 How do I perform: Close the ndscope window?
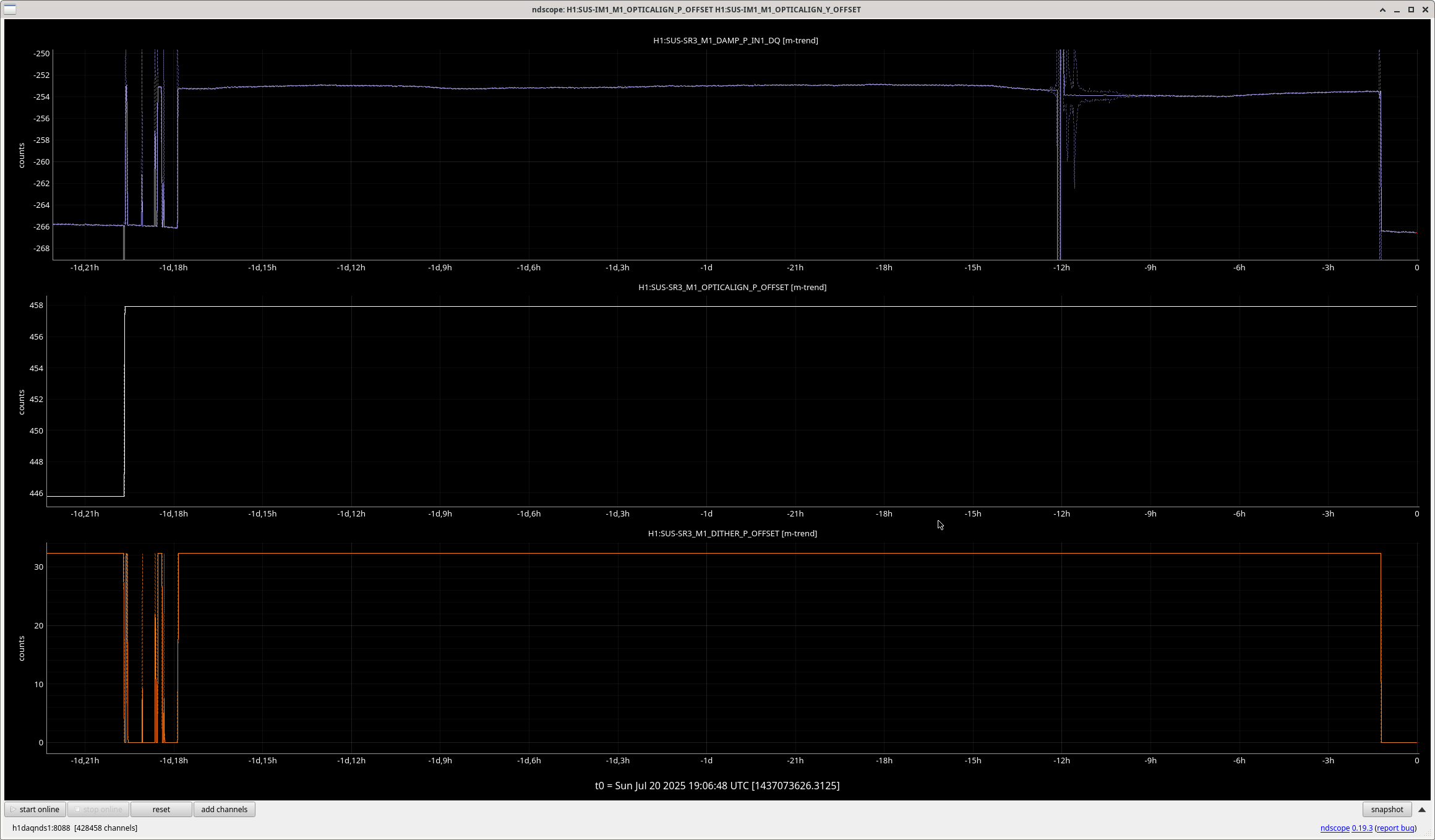1425,9
